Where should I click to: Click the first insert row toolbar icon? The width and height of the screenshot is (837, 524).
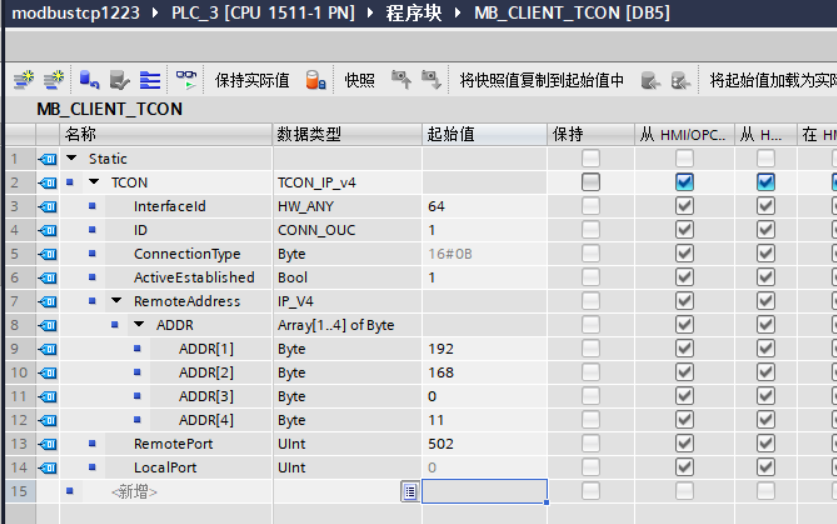[x=22, y=80]
